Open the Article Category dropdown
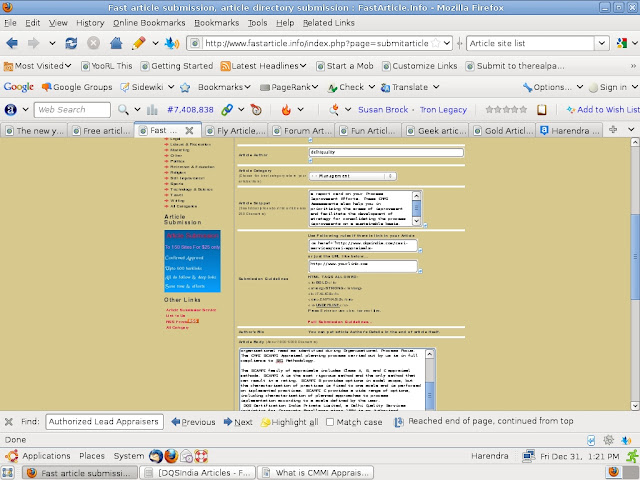Viewport: 640px width, 480px height. click(x=298, y=174)
